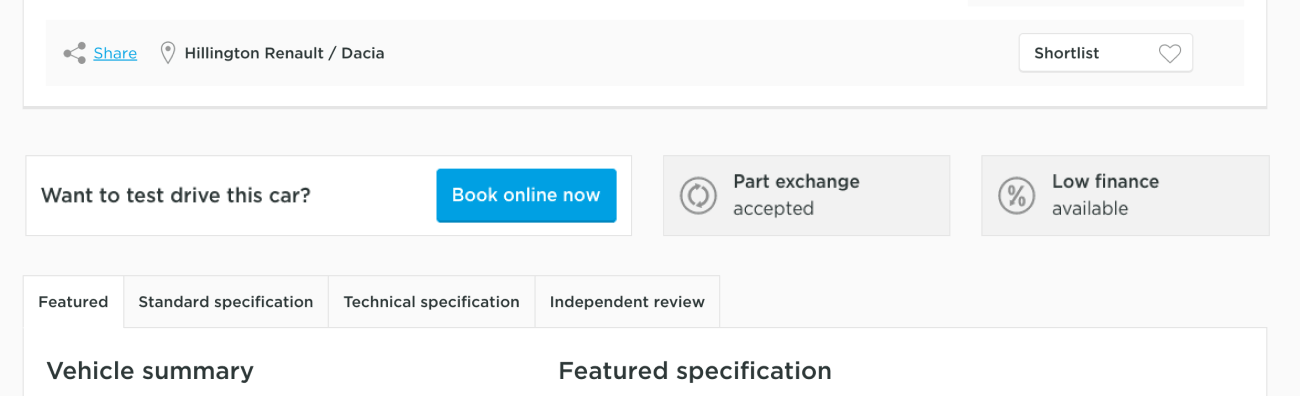
Task: Switch to the Independent review tab
Action: pyautogui.click(x=627, y=302)
